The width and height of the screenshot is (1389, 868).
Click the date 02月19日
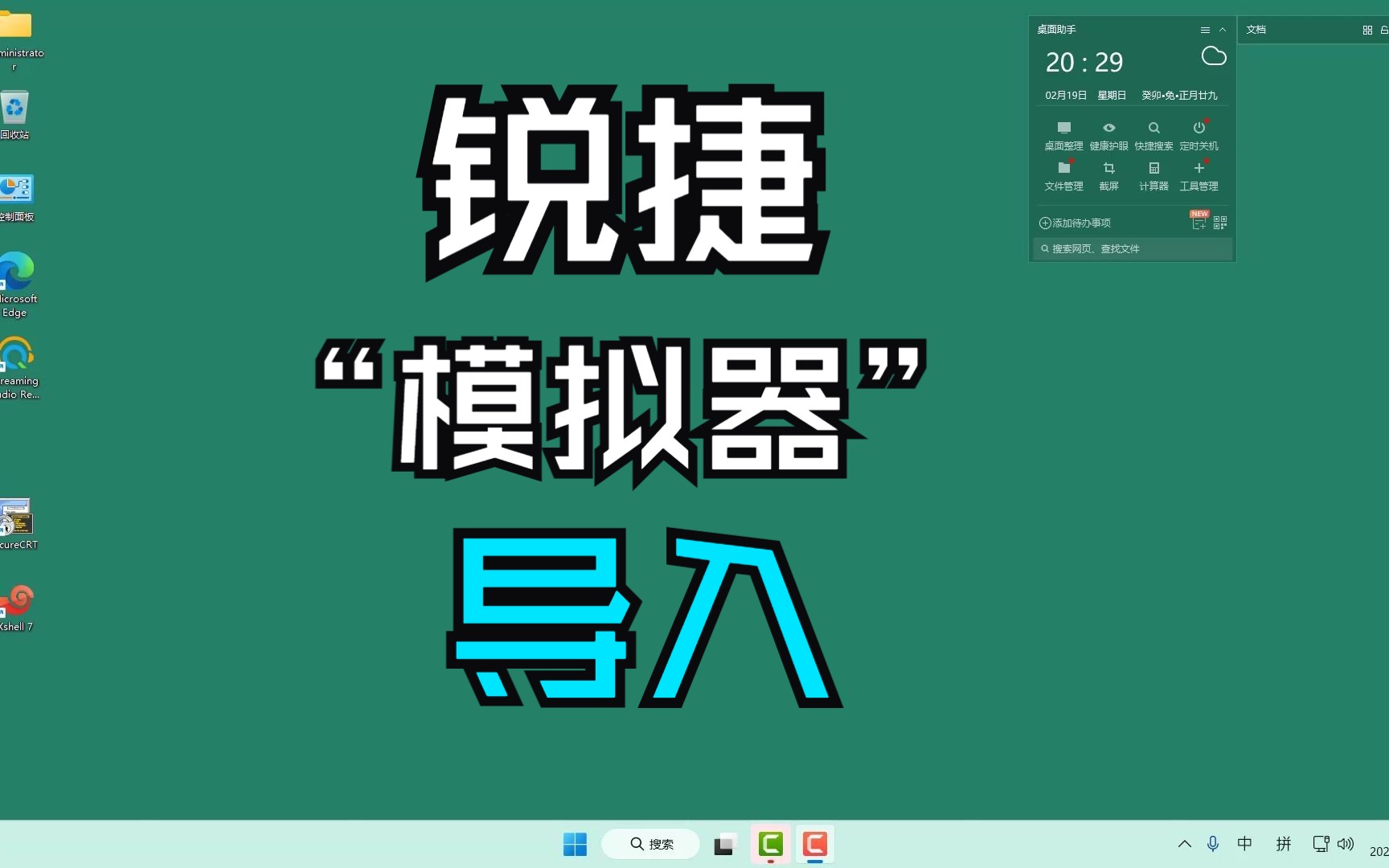tap(1066, 95)
